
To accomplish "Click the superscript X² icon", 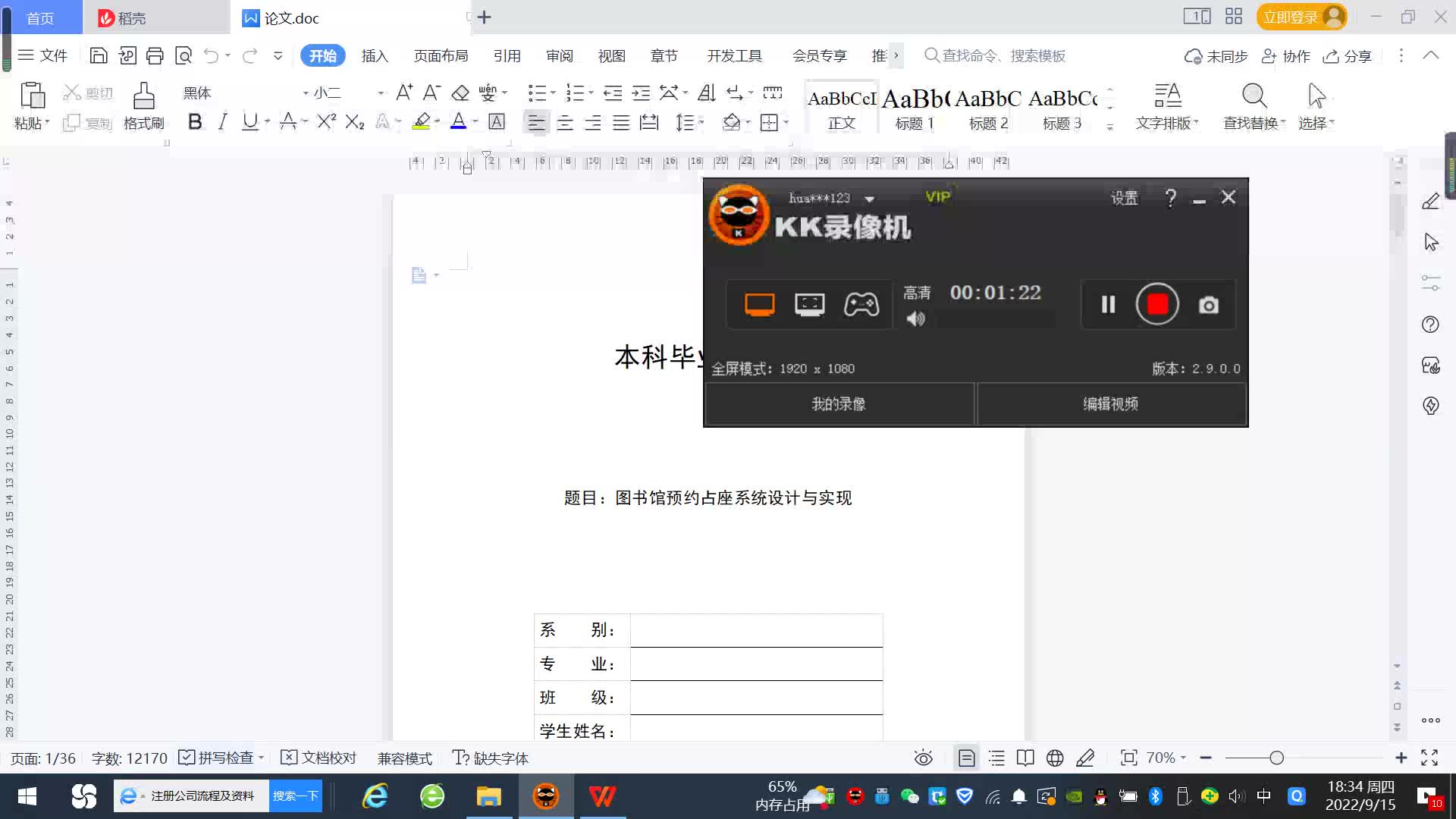I will point(326,121).
